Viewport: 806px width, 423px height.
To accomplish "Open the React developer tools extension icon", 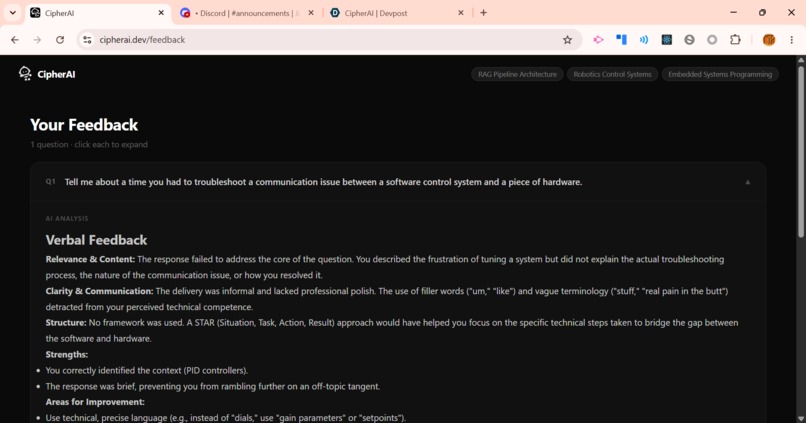I will 667,40.
